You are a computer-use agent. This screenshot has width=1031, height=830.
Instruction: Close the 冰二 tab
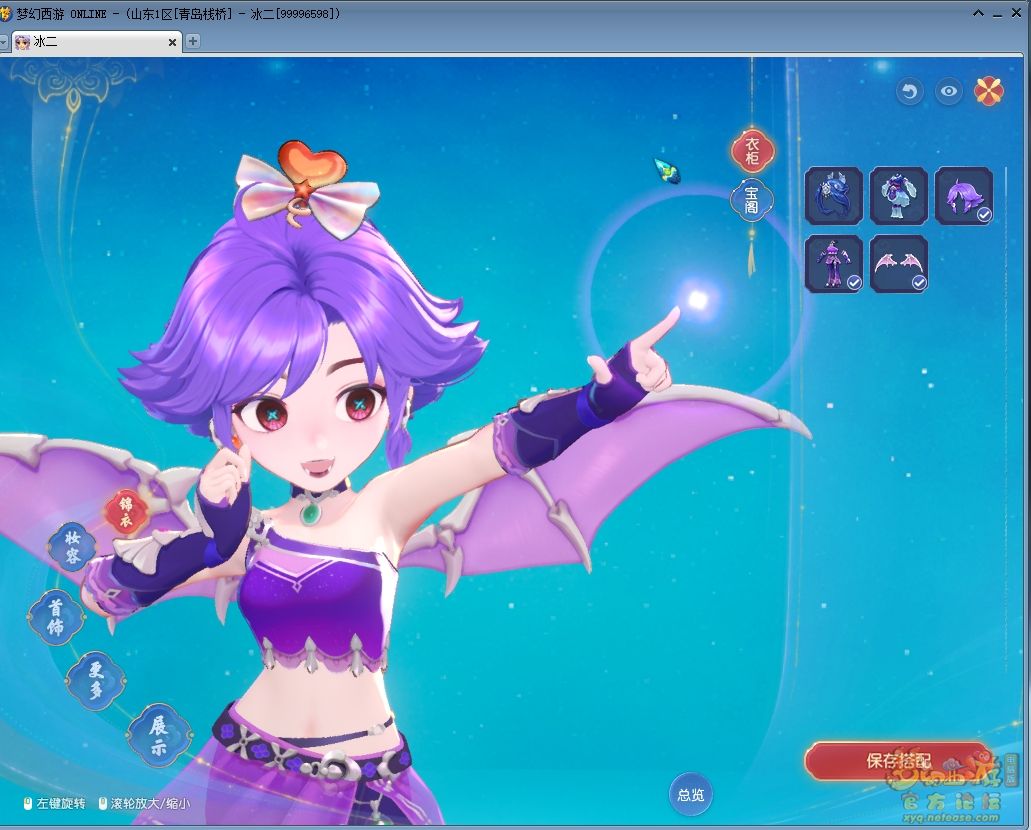point(172,42)
